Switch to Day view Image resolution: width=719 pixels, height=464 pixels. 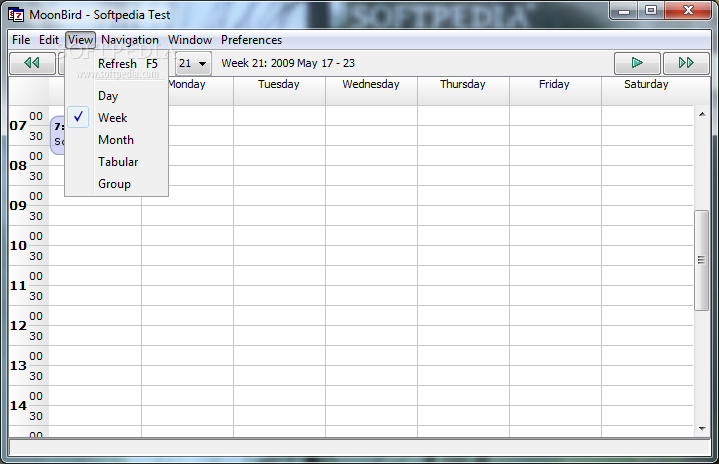(x=117, y=96)
